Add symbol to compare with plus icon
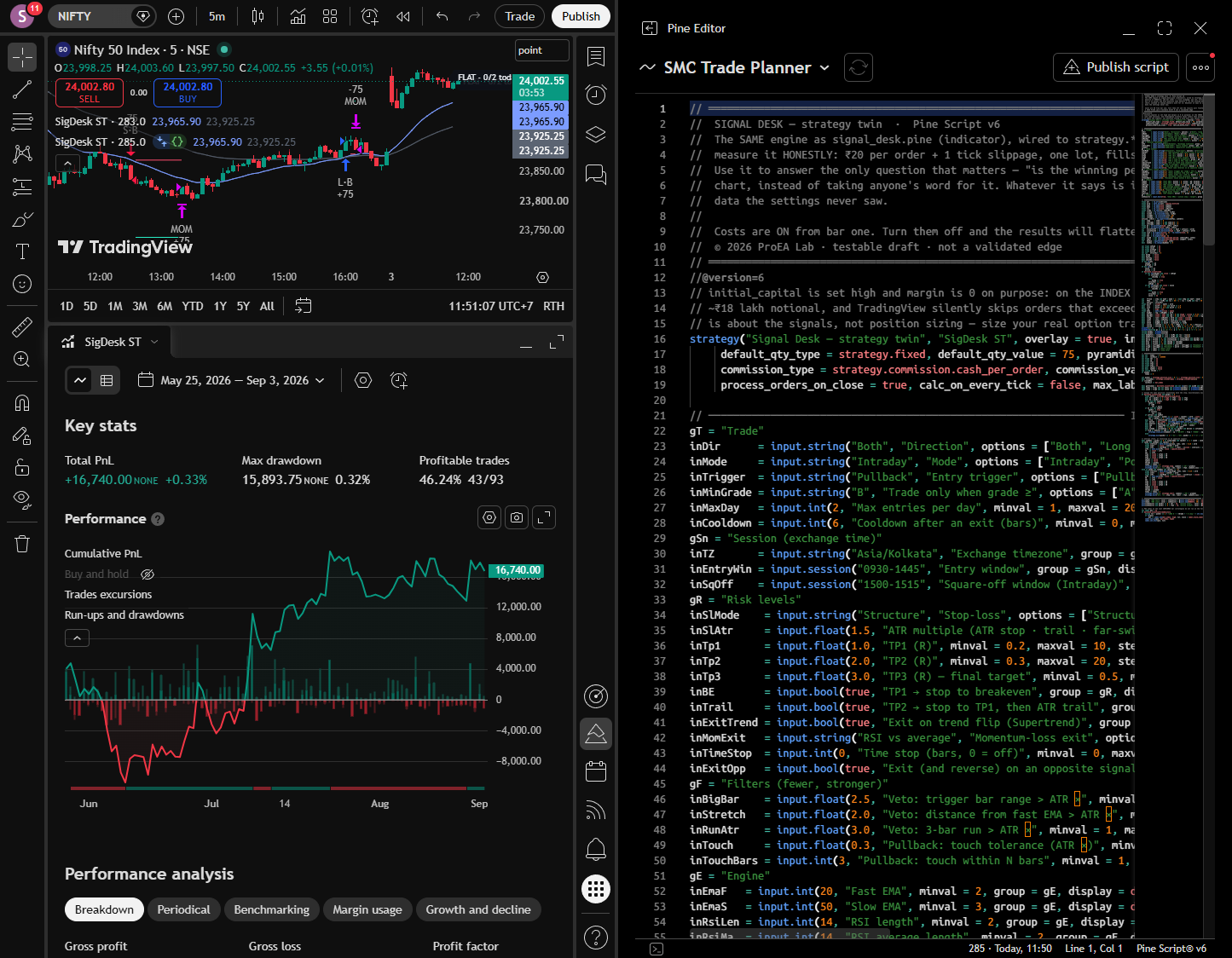Screen dimensions: 1232x958 point(176,16)
